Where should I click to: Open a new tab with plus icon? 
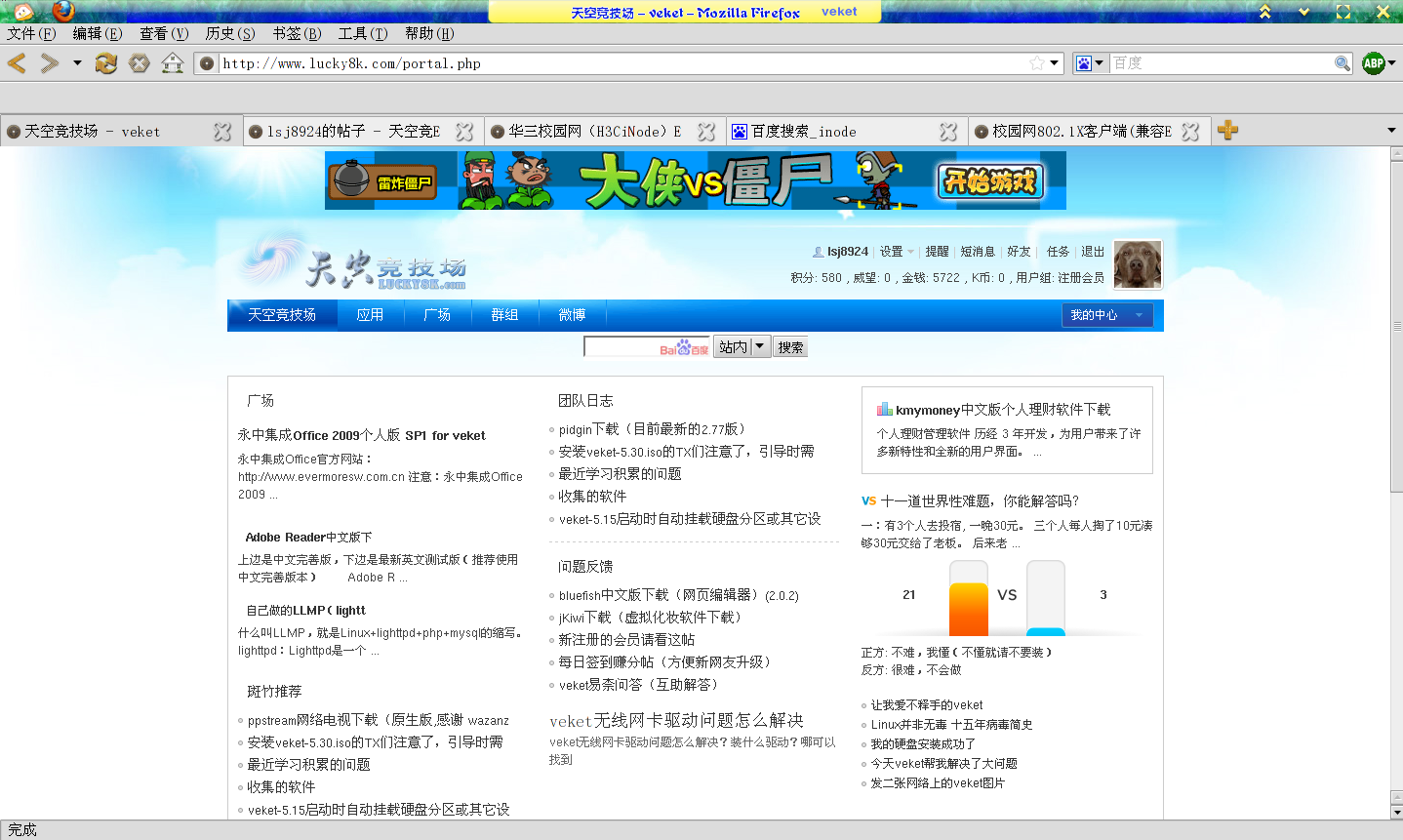(1227, 130)
